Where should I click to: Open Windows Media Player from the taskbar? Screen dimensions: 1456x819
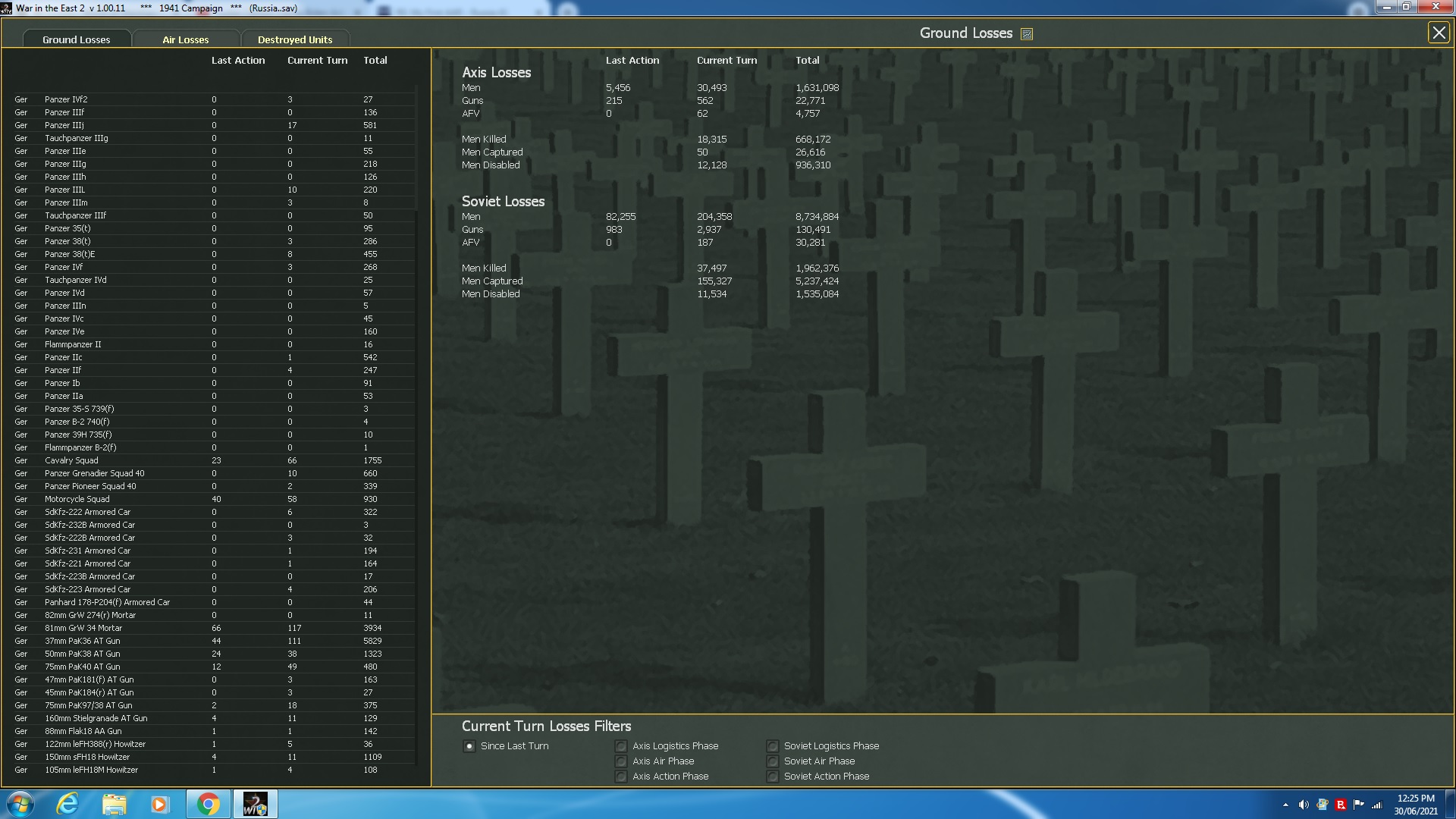[160, 803]
